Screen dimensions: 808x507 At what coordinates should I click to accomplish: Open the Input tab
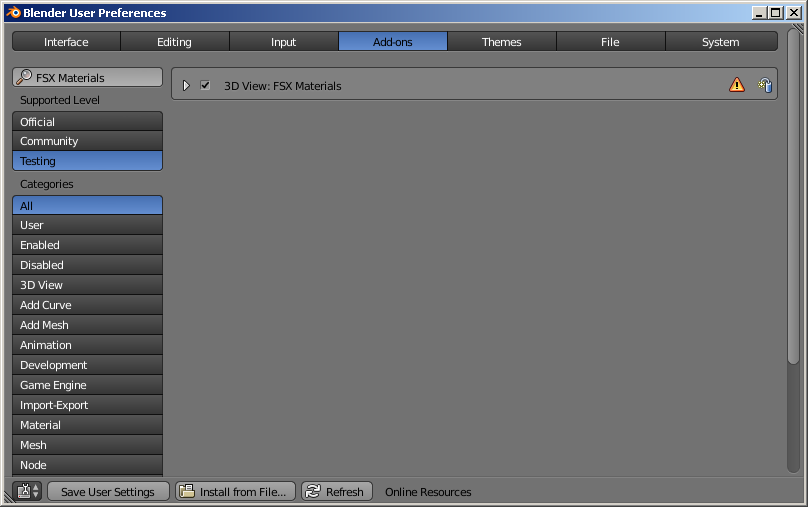point(284,42)
